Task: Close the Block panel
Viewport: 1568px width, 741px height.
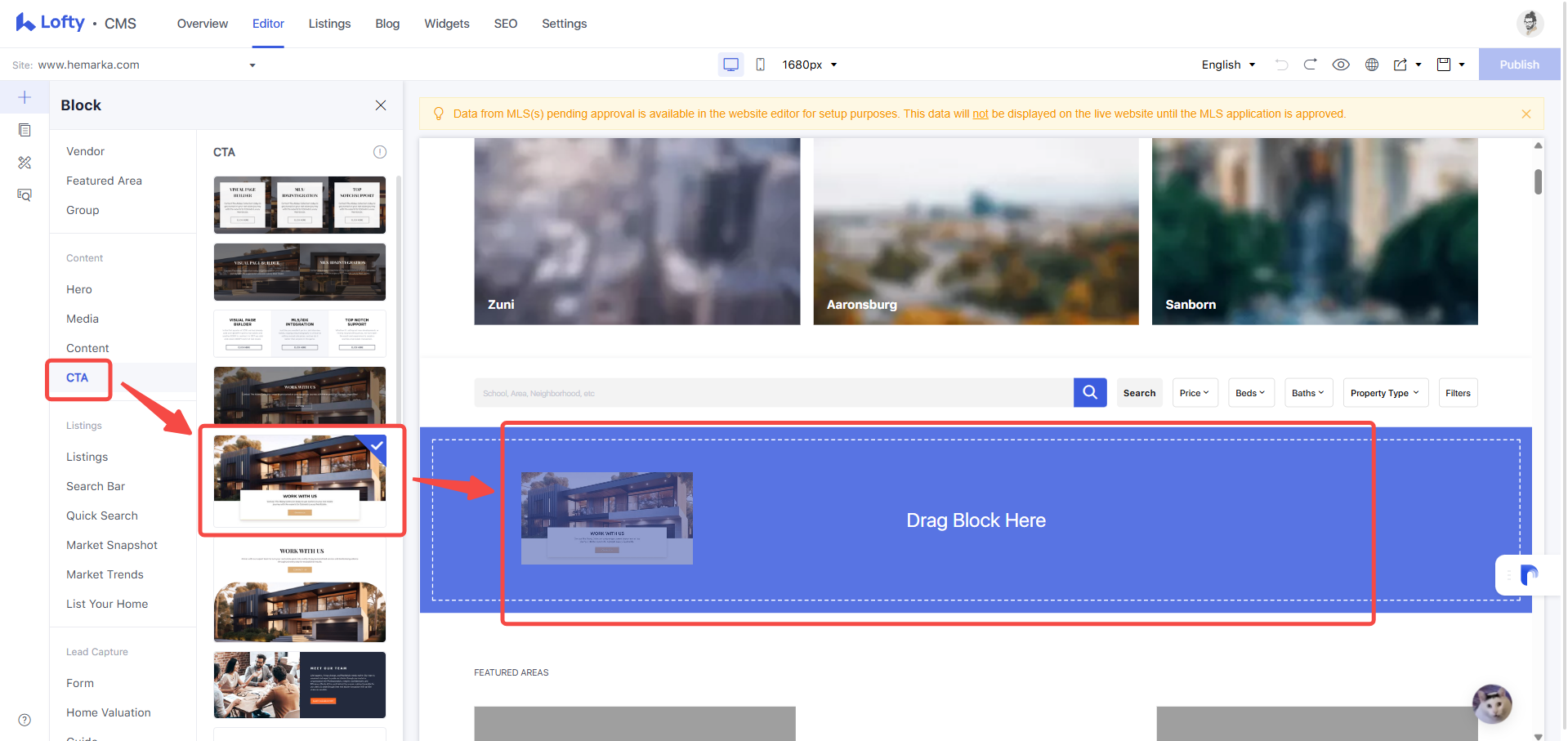Action: pos(381,105)
